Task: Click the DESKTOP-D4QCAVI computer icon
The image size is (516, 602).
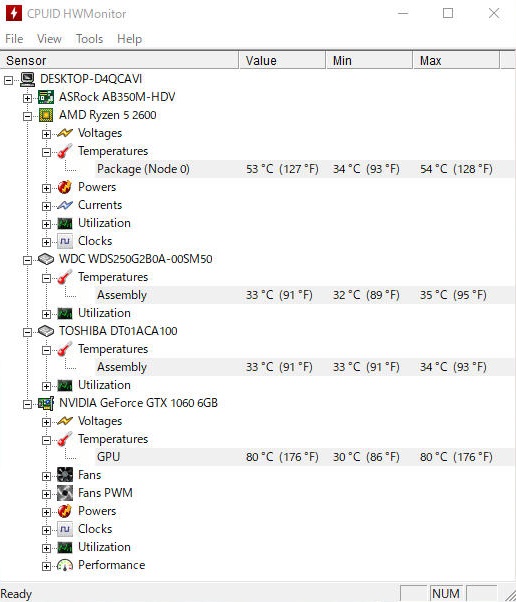Action: pyautogui.click(x=27, y=79)
